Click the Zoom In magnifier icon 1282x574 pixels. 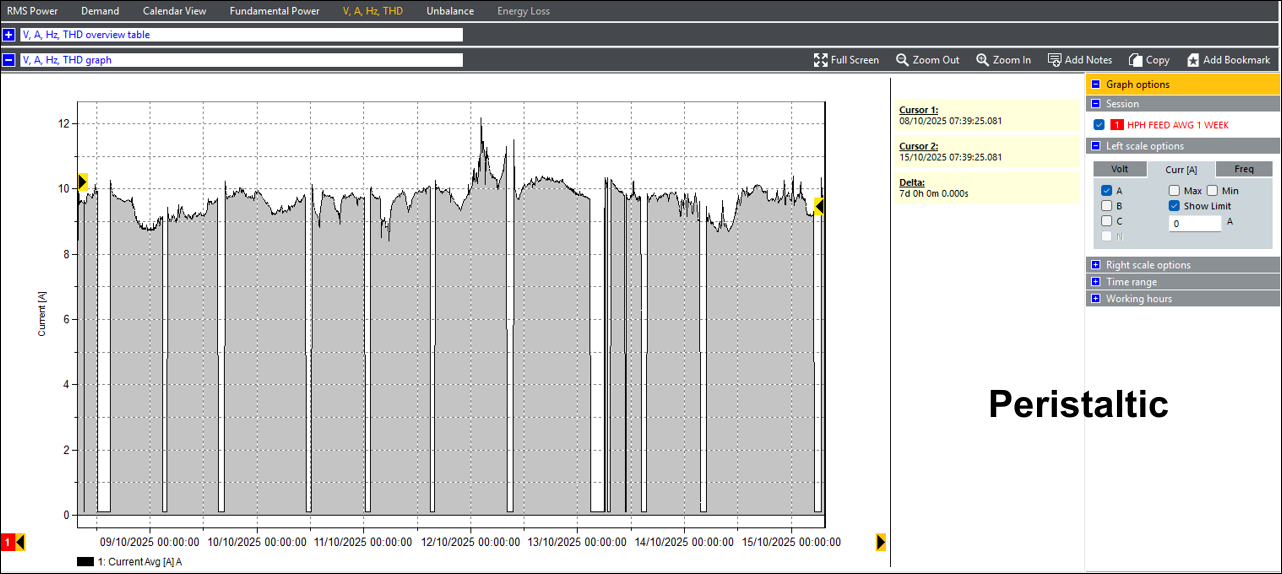point(982,60)
